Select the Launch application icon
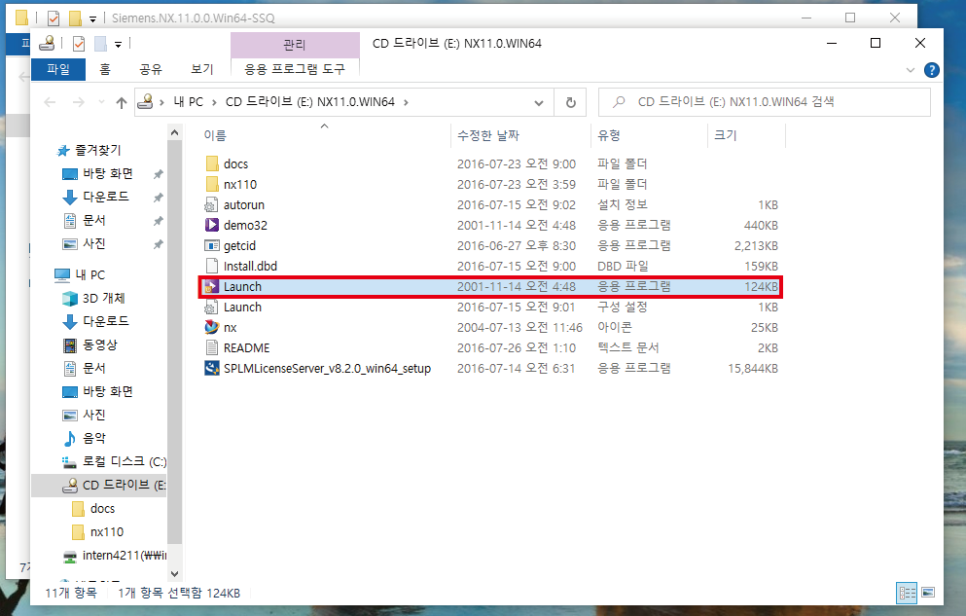The image size is (966, 616). (211, 286)
